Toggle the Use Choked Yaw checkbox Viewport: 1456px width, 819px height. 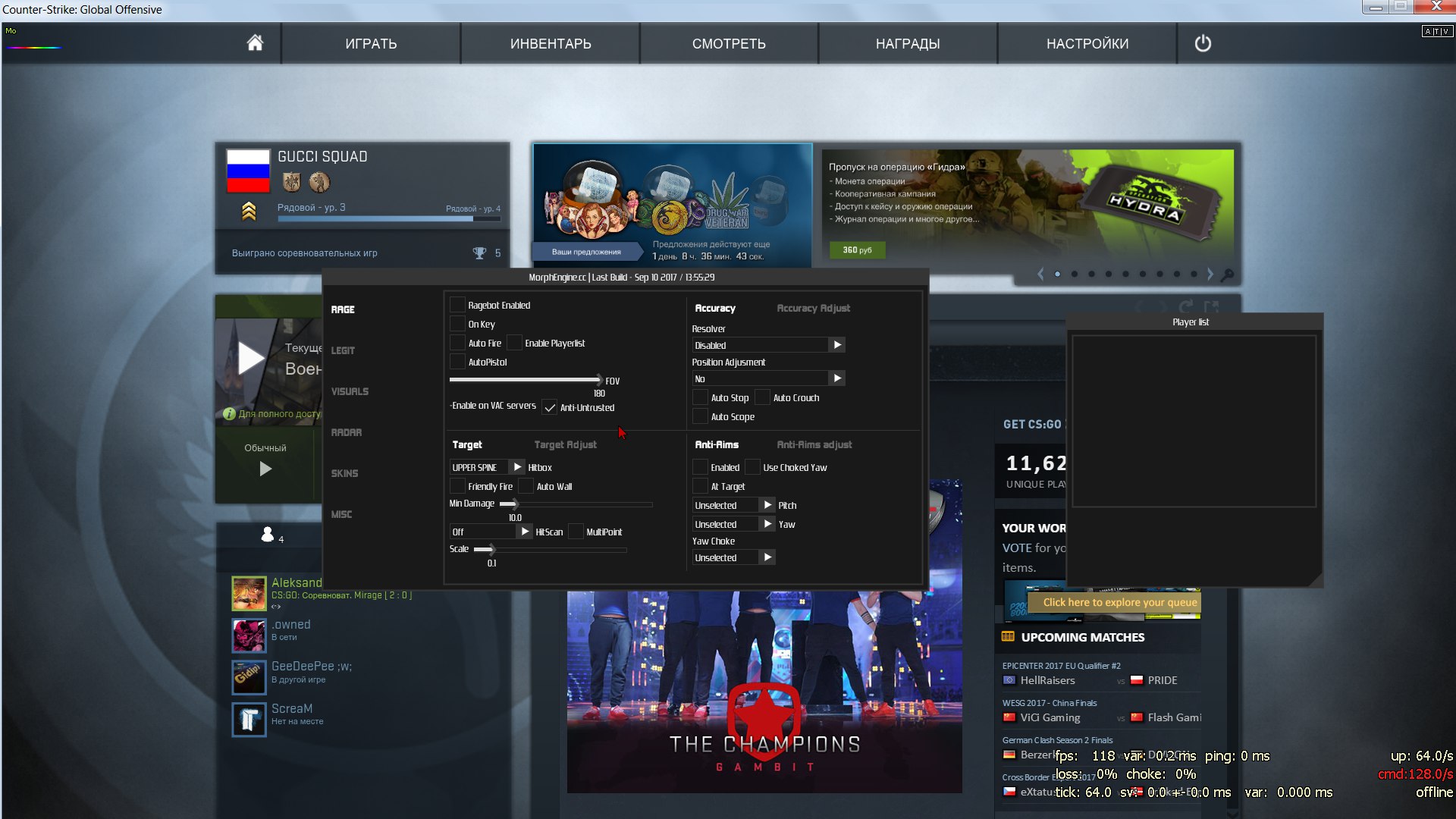click(753, 467)
